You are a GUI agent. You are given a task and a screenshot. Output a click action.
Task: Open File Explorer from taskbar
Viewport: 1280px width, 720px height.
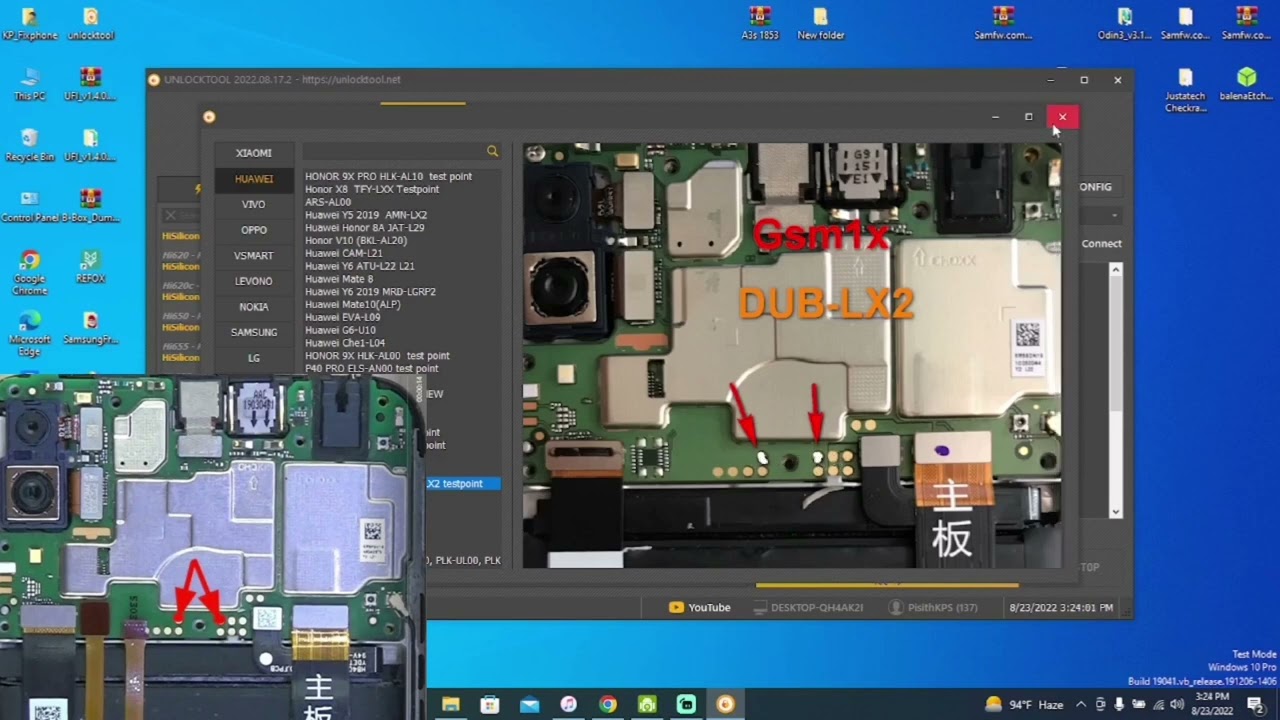[x=451, y=704]
